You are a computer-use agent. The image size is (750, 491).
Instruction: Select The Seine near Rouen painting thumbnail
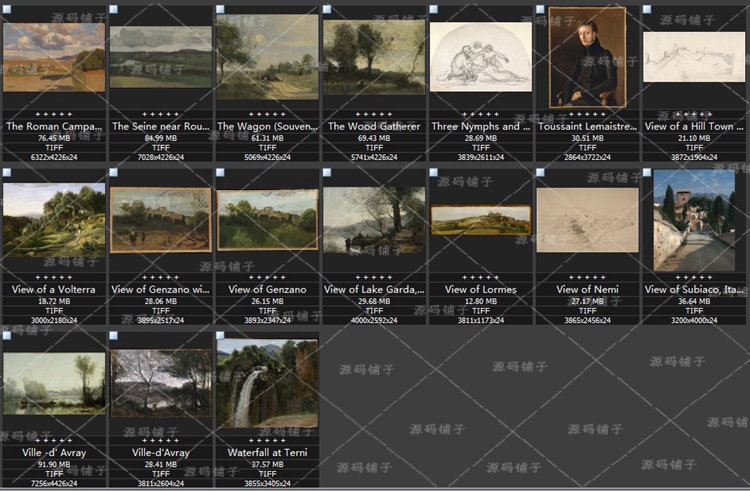tap(161, 57)
